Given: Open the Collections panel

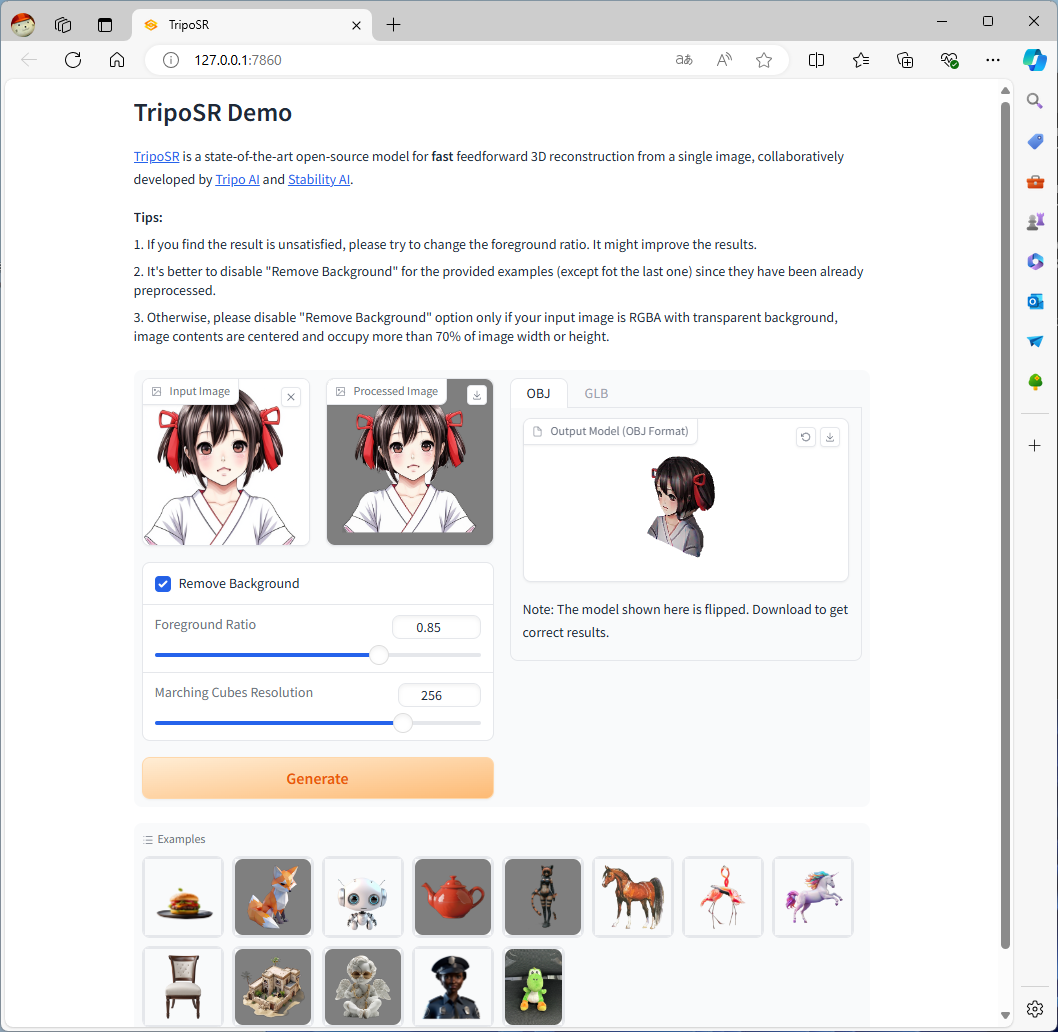Looking at the screenshot, I should pos(905,60).
